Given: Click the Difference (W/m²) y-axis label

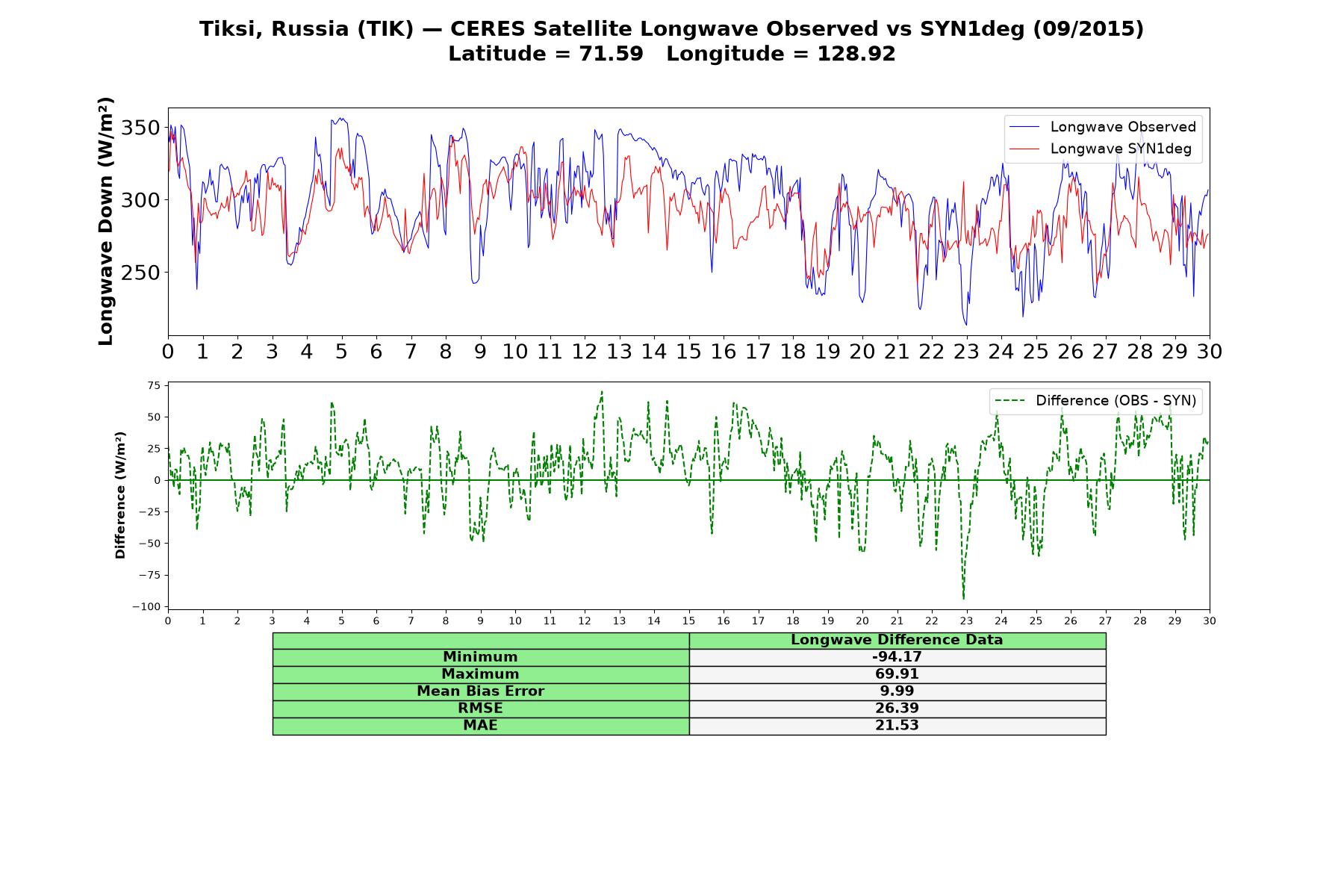Looking at the screenshot, I should [120, 495].
